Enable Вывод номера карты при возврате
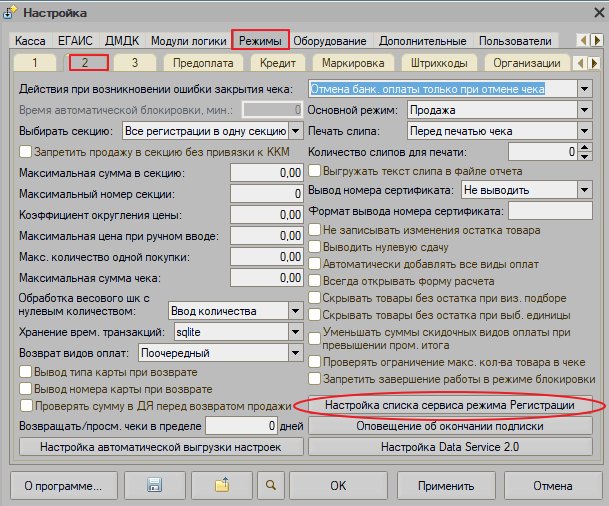The image size is (609, 506). point(26,389)
